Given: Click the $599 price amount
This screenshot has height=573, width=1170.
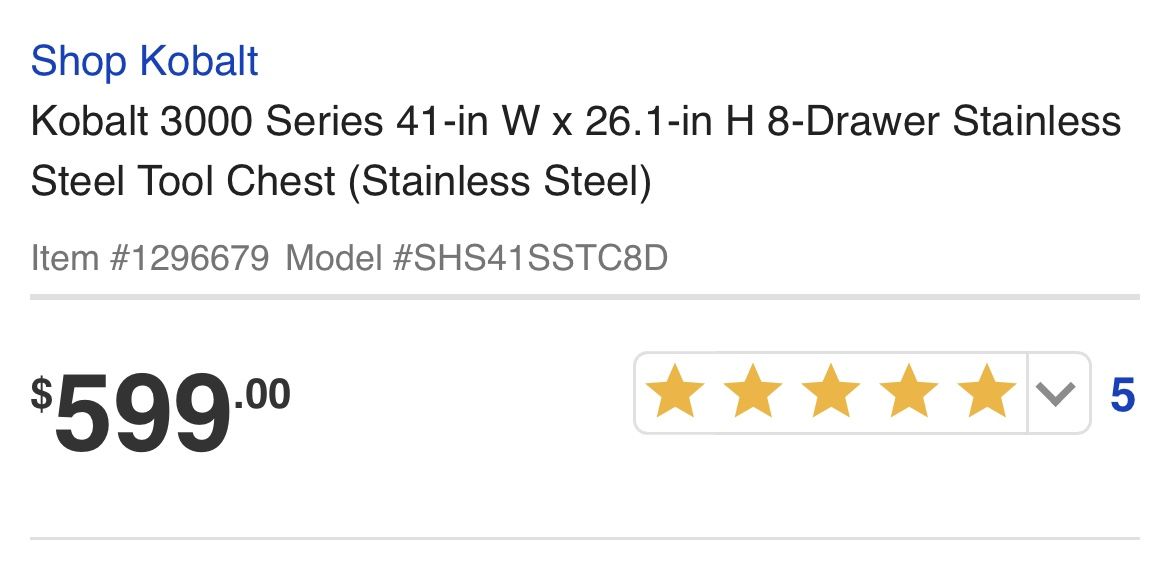Looking at the screenshot, I should 142,414.
